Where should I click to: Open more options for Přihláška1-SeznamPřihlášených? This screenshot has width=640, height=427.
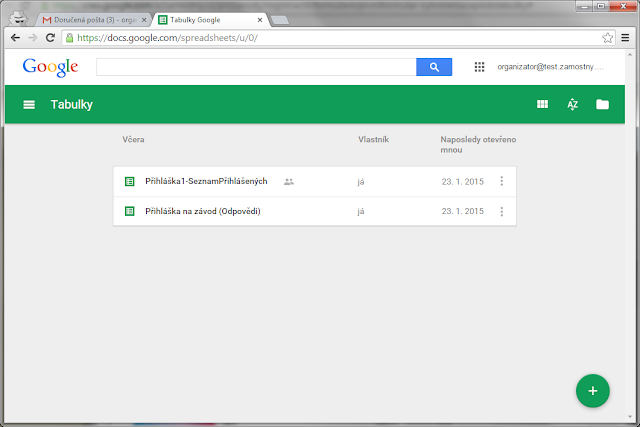click(x=502, y=181)
